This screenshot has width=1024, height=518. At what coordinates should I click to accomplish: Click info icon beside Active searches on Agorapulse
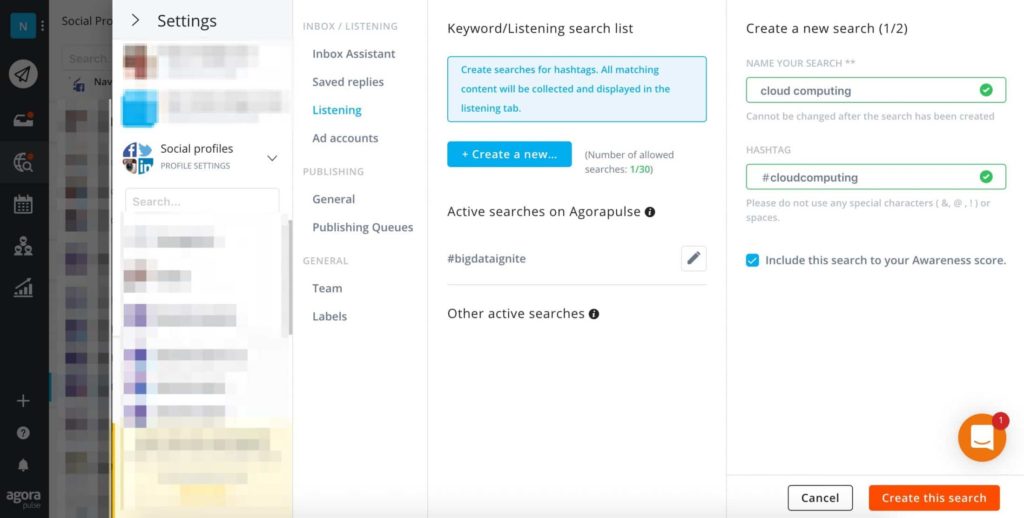(x=650, y=212)
